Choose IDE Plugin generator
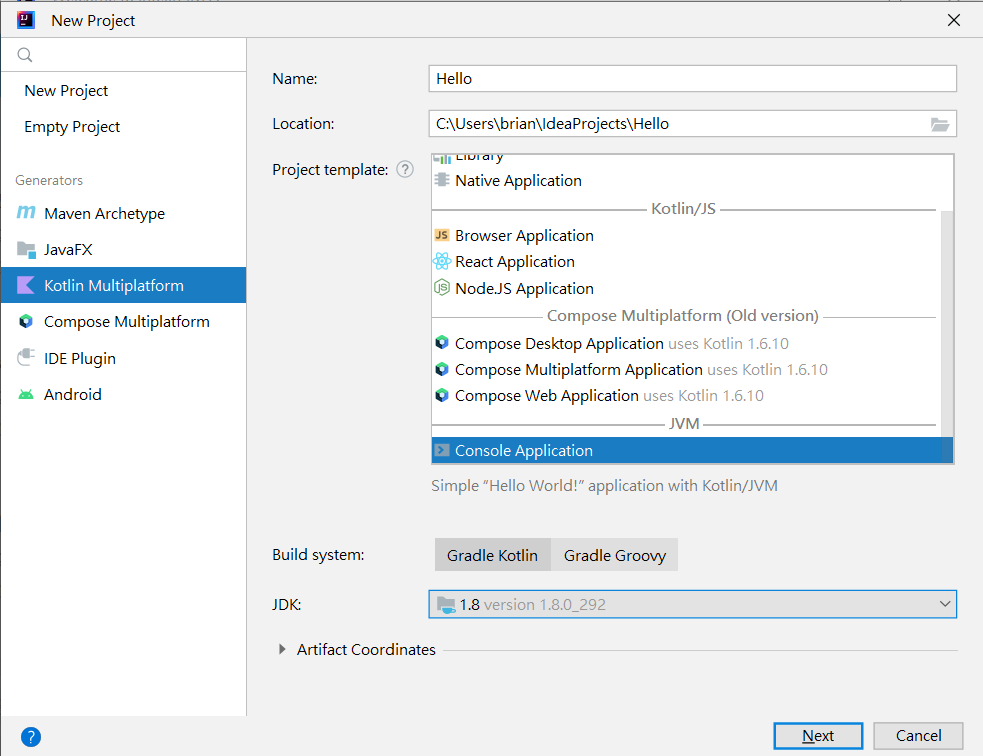The height and width of the screenshot is (756, 983). [124, 358]
